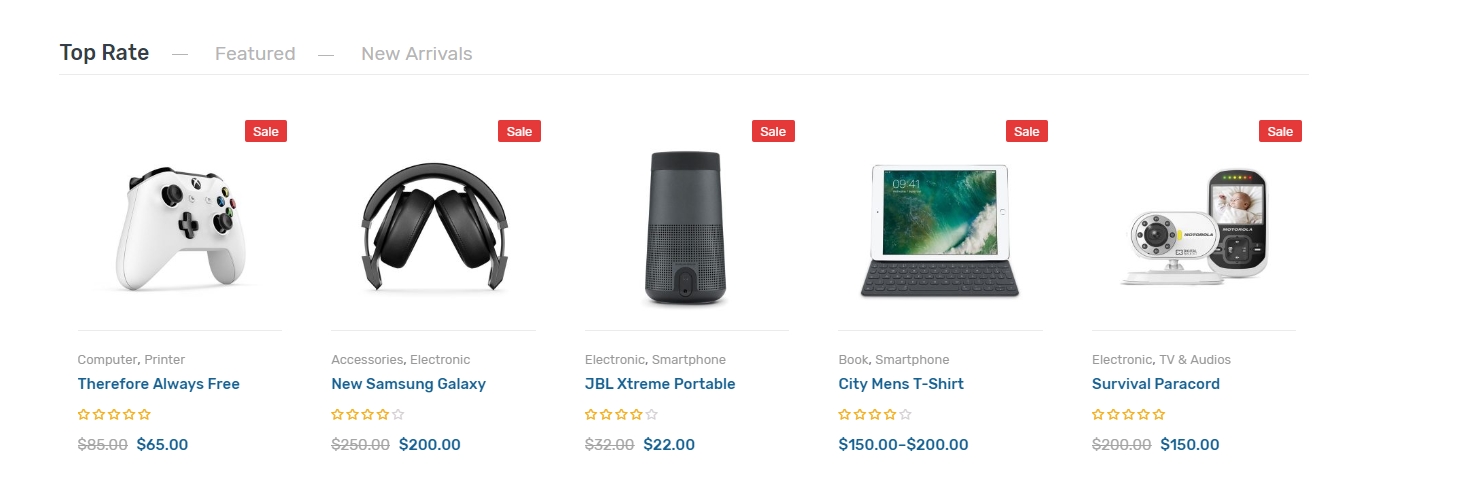Visit City Mens T-Shirt product link
Viewport: 1484px width, 502px height.
point(901,384)
